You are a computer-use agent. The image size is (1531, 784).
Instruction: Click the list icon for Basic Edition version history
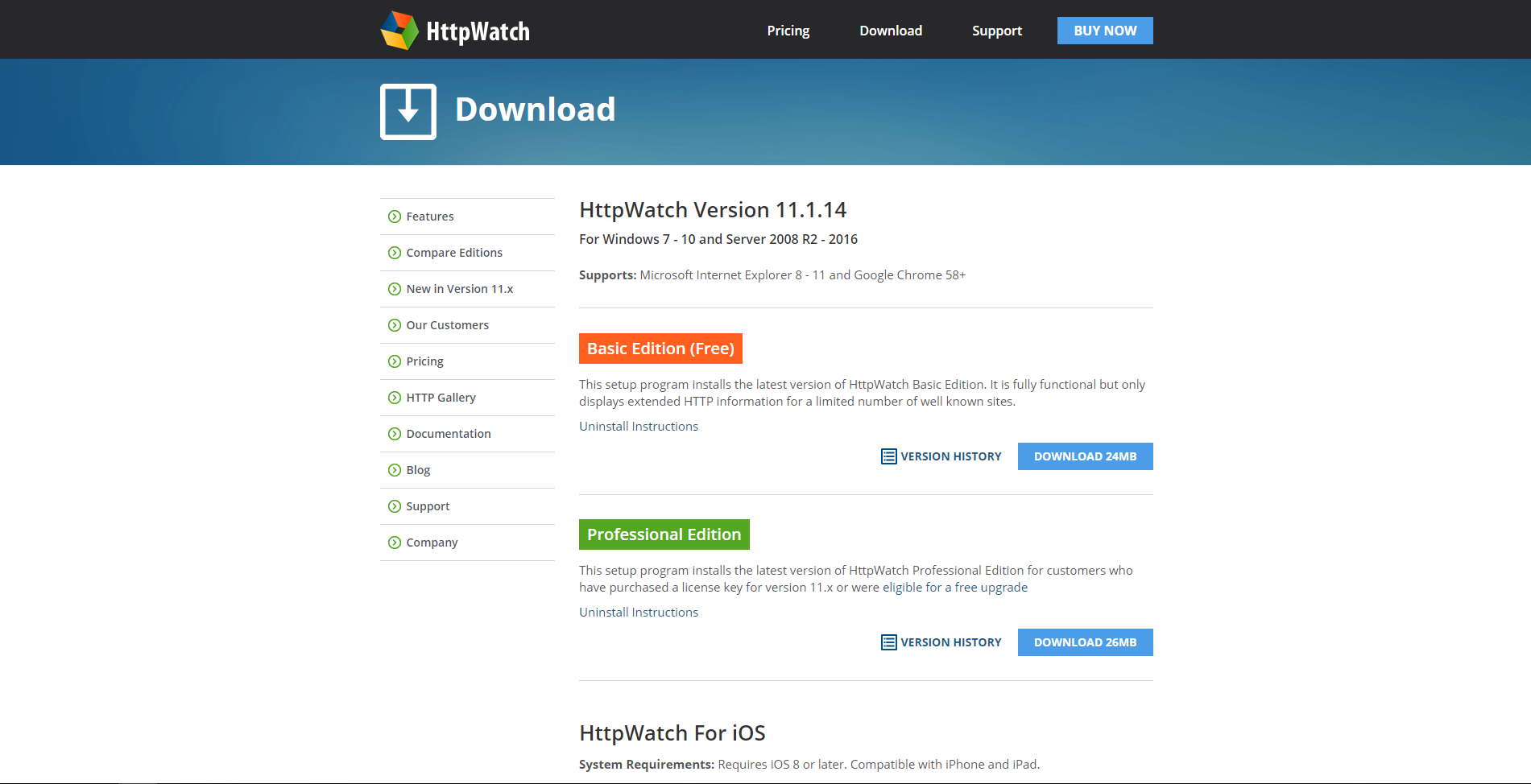point(889,456)
